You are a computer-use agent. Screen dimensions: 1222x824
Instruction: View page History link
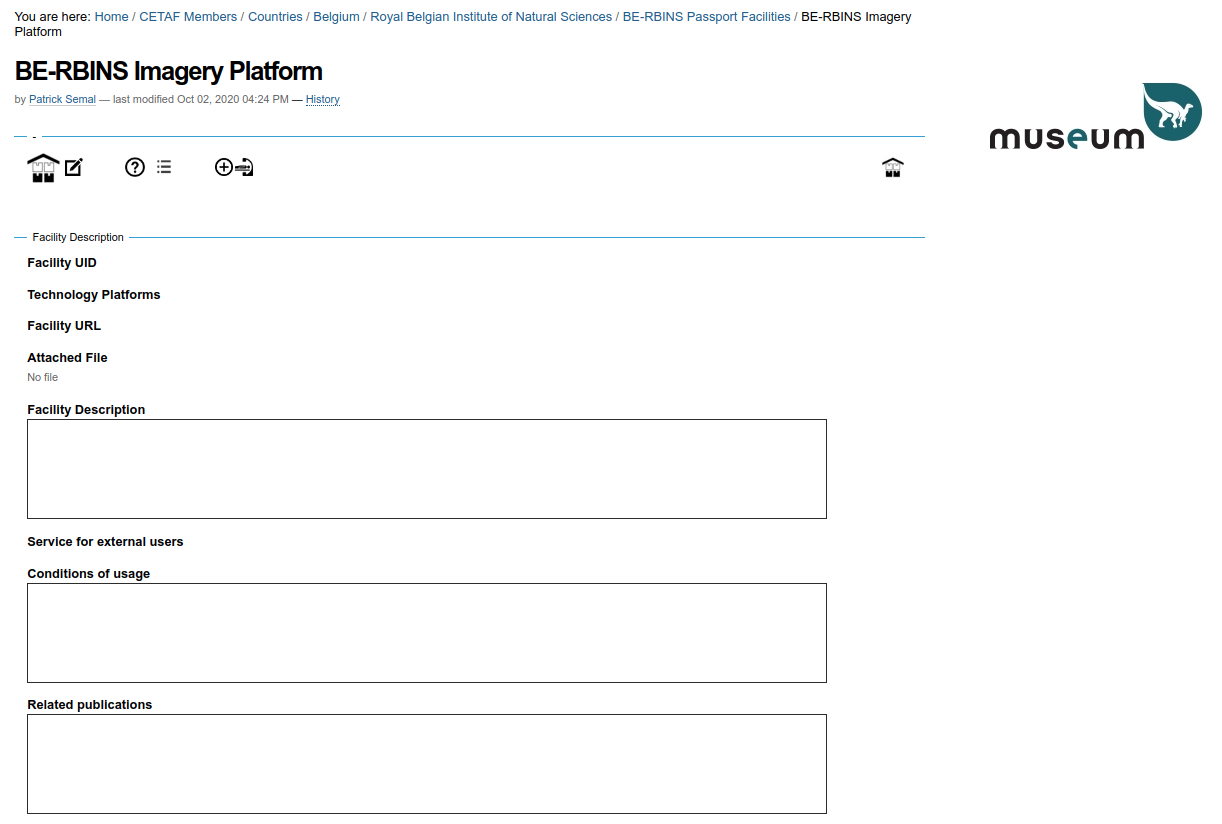click(322, 100)
